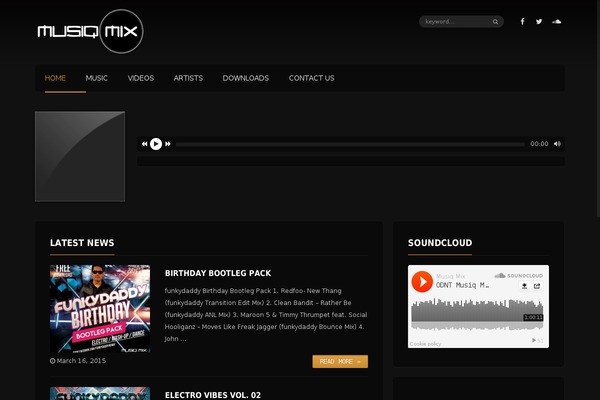Click the SoundCloud widget share icon

pos(537,286)
